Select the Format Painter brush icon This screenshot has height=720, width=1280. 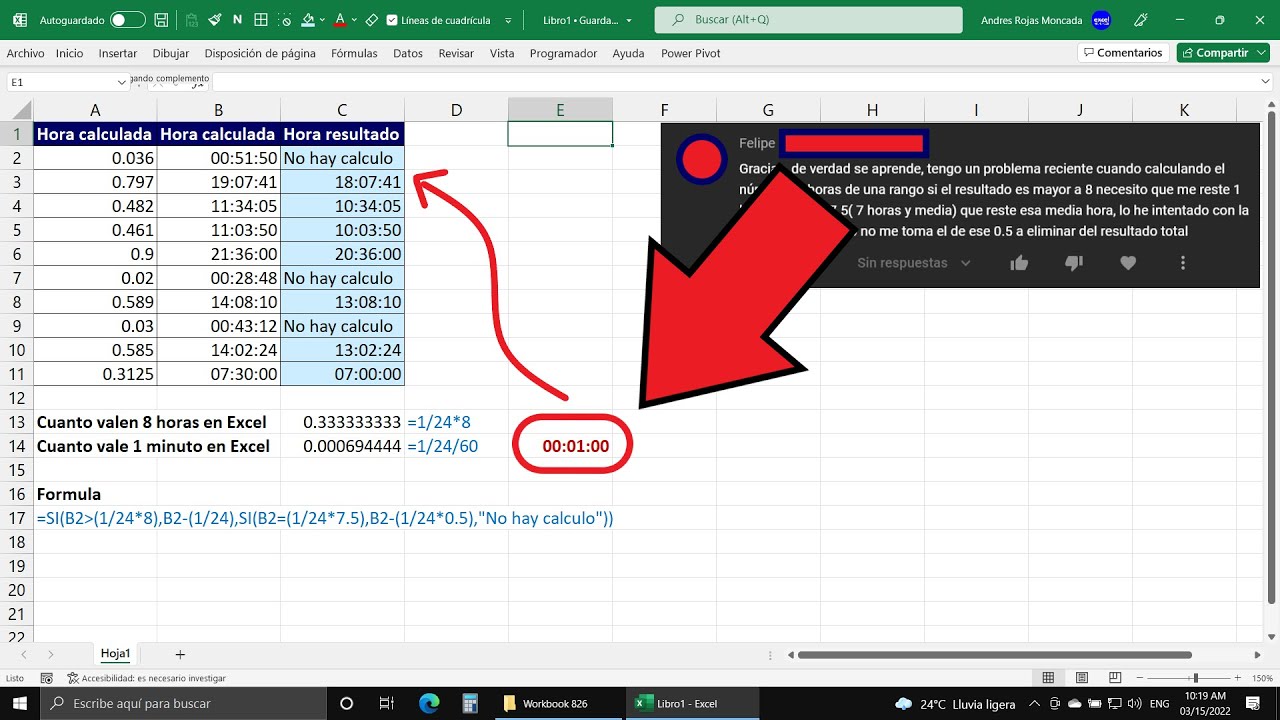213,20
